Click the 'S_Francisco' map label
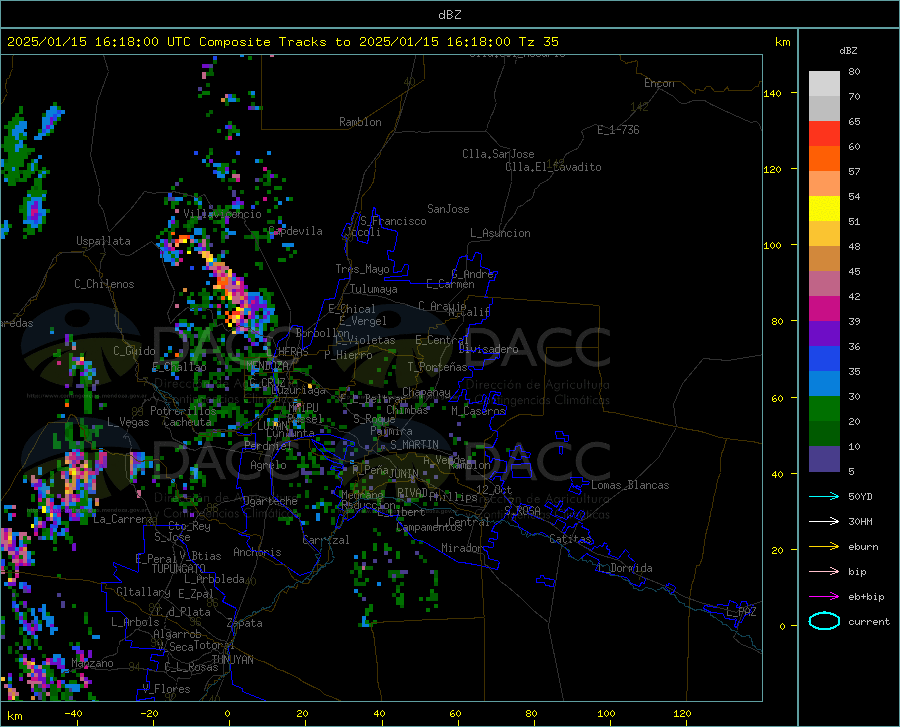 (393, 221)
